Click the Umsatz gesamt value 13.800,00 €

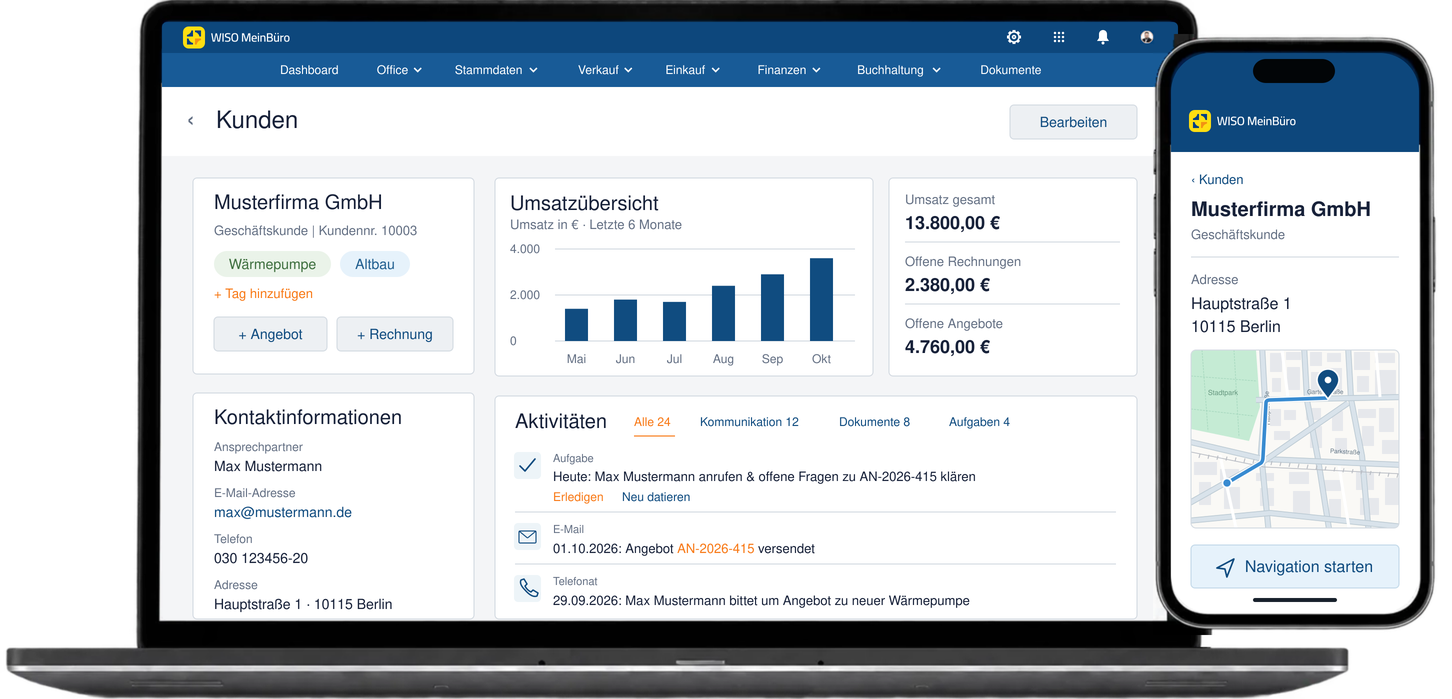(952, 223)
